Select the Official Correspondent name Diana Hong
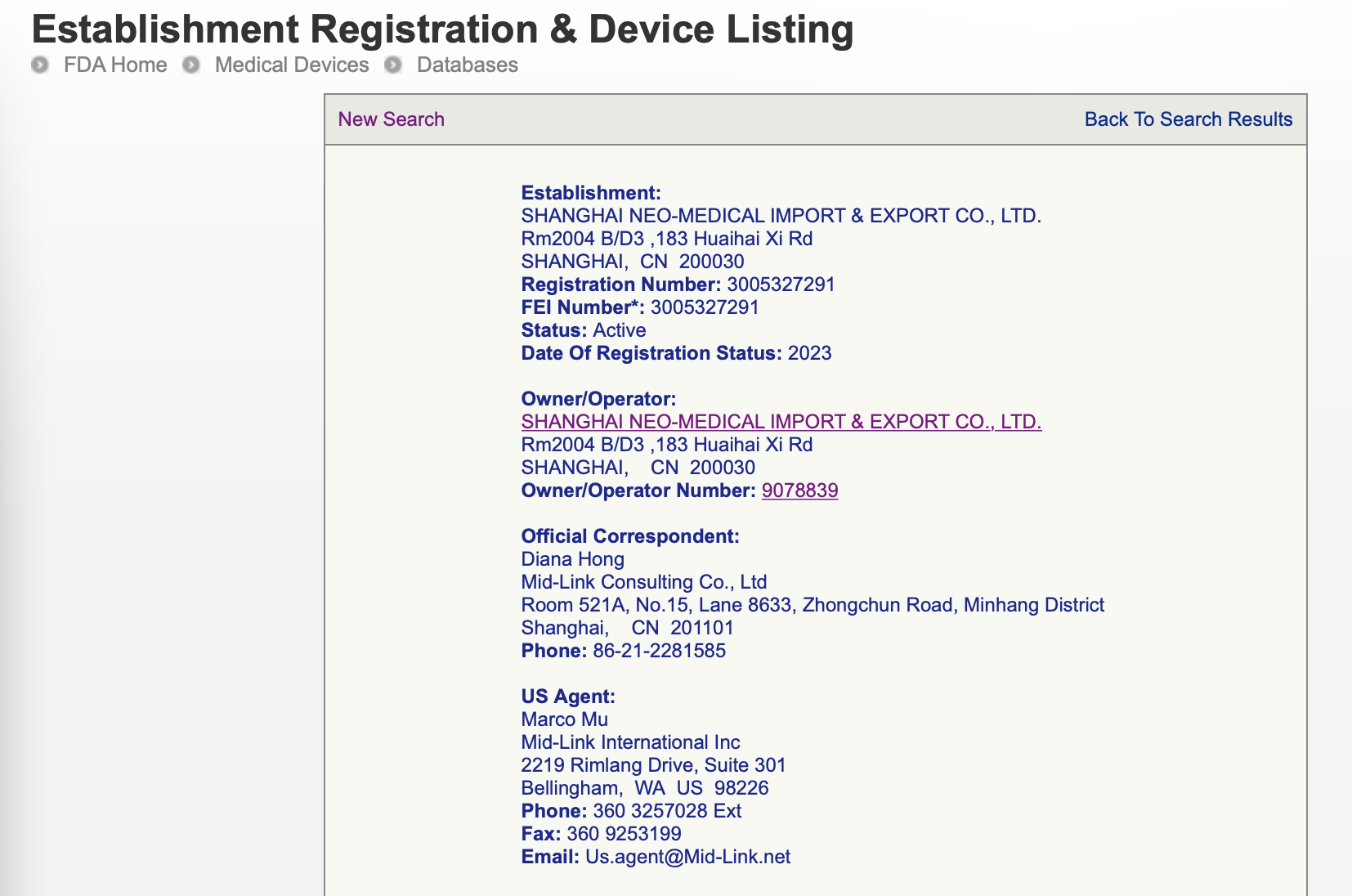1352x896 pixels. point(572,559)
